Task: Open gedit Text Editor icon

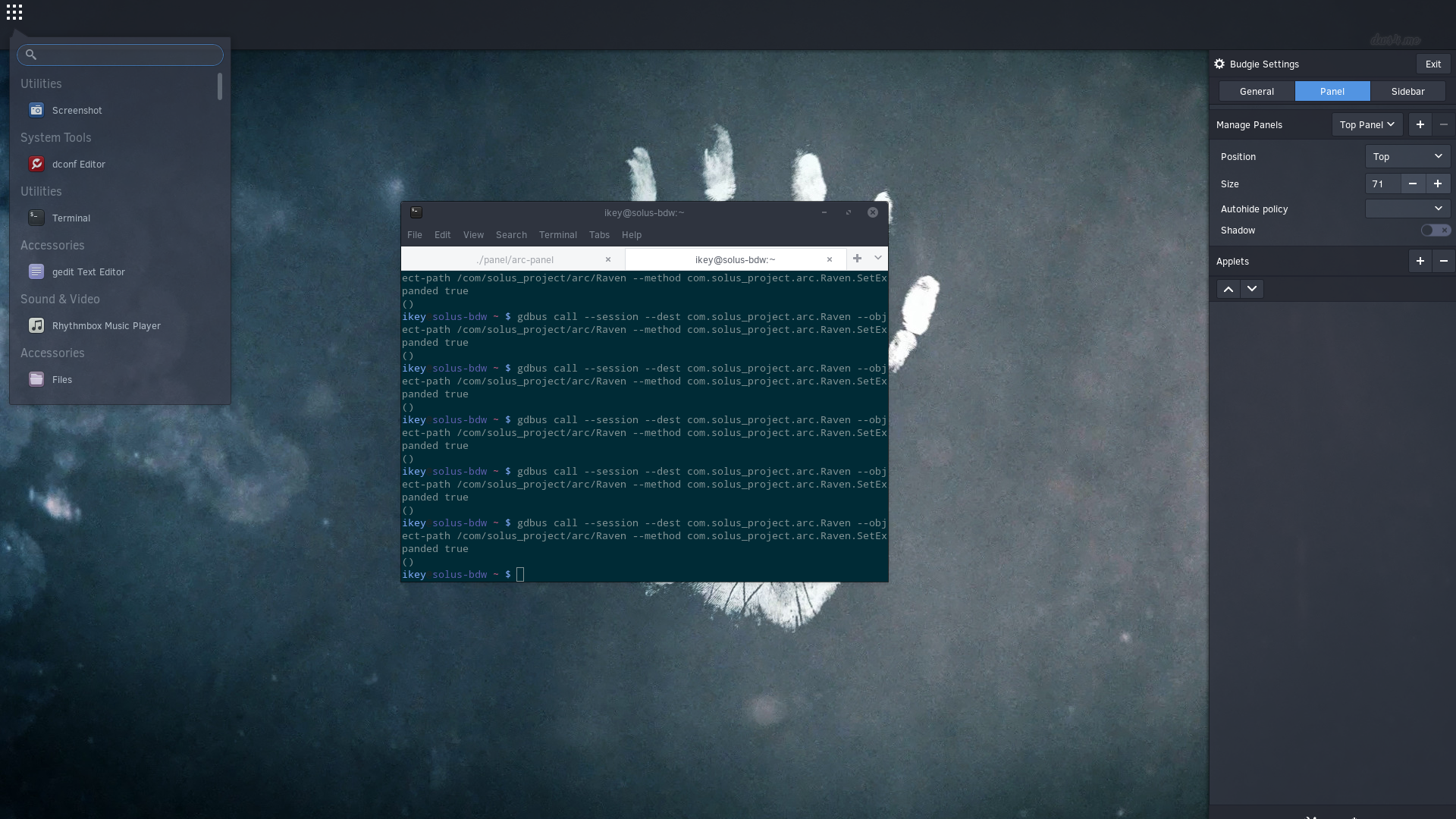Action: (36, 272)
